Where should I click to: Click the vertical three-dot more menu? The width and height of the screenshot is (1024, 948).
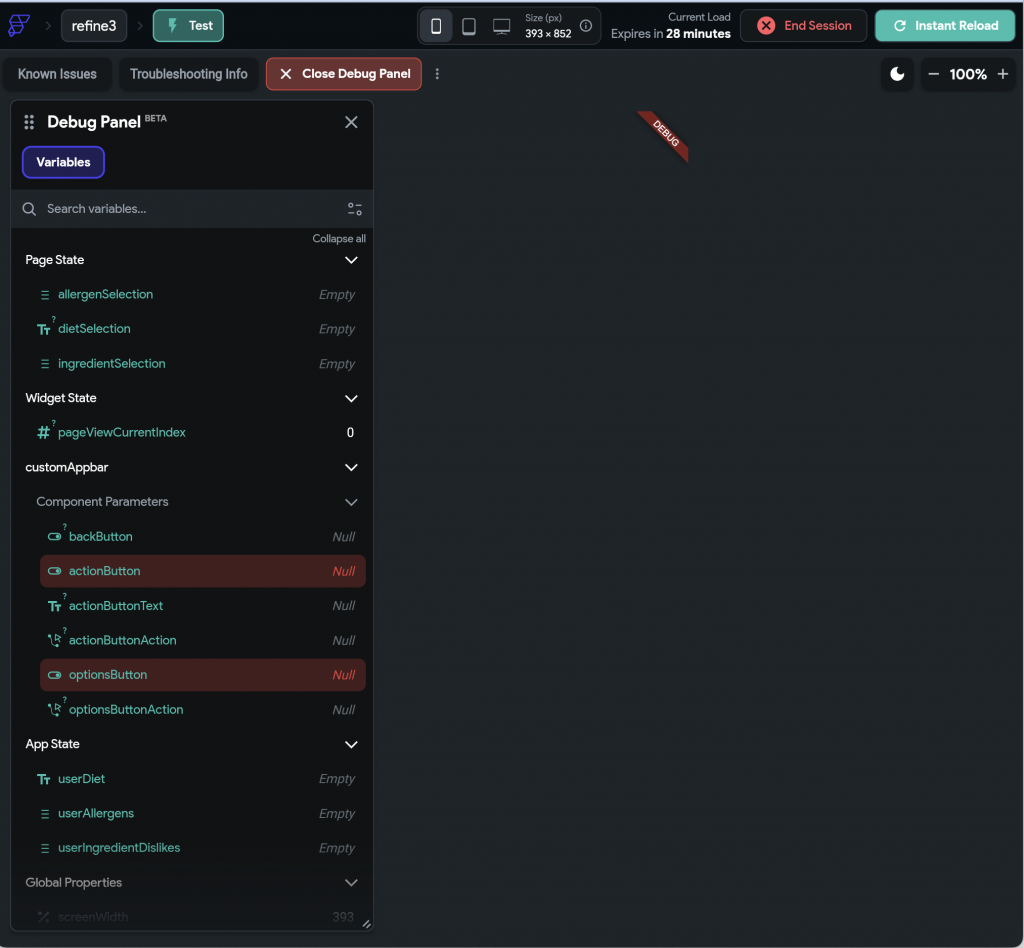pyautogui.click(x=437, y=74)
